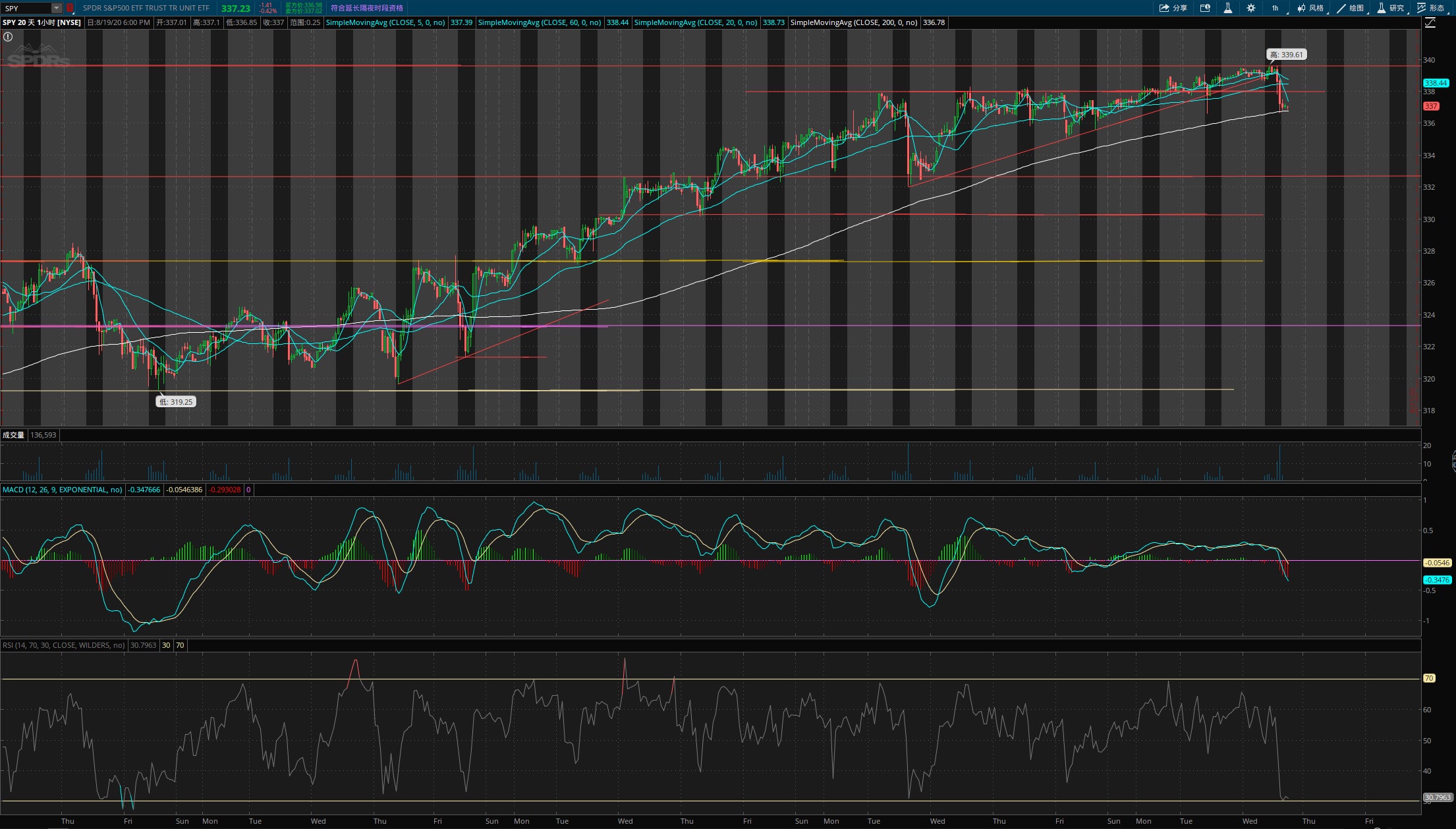Click the red number 1 link icon
Image resolution: width=1456 pixels, height=829 pixels.
pyautogui.click(x=69, y=8)
